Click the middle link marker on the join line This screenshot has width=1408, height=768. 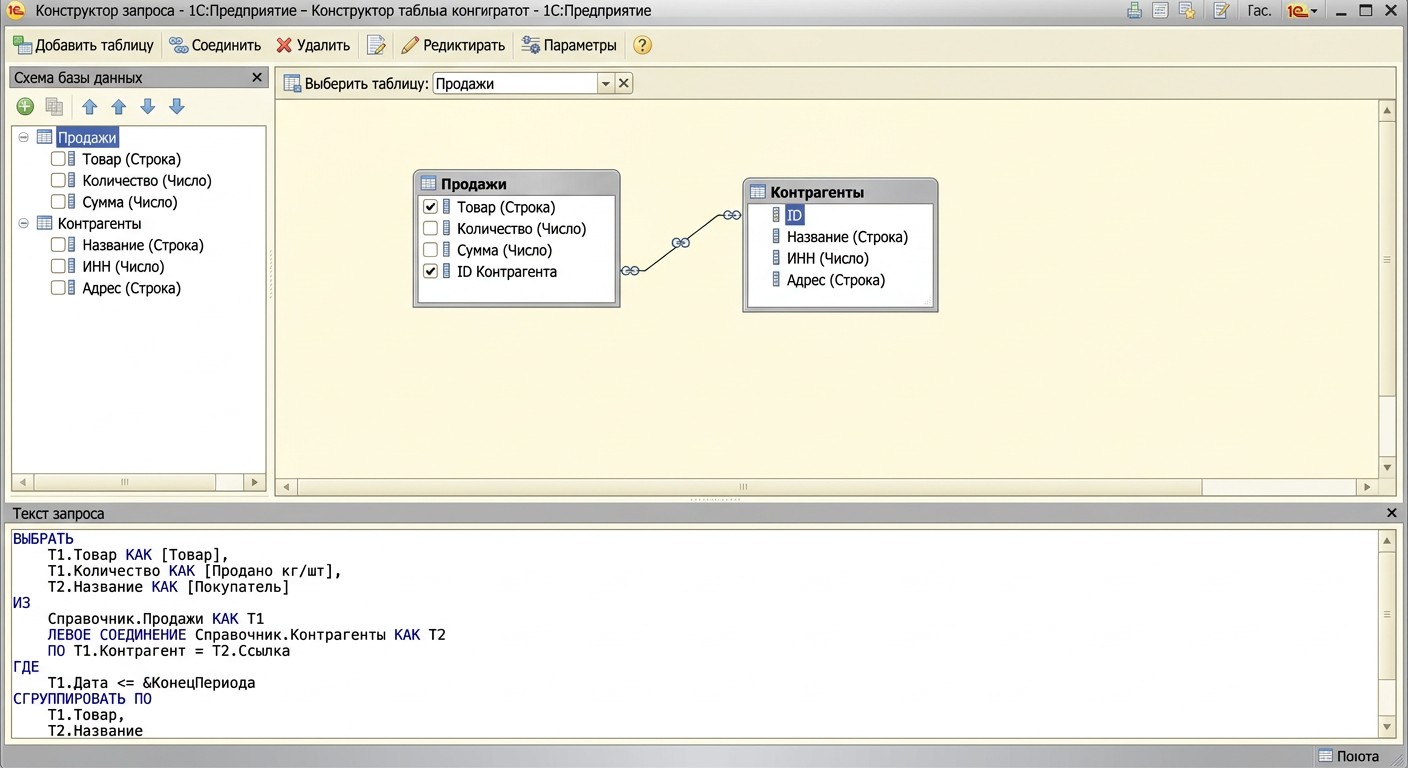tap(681, 243)
